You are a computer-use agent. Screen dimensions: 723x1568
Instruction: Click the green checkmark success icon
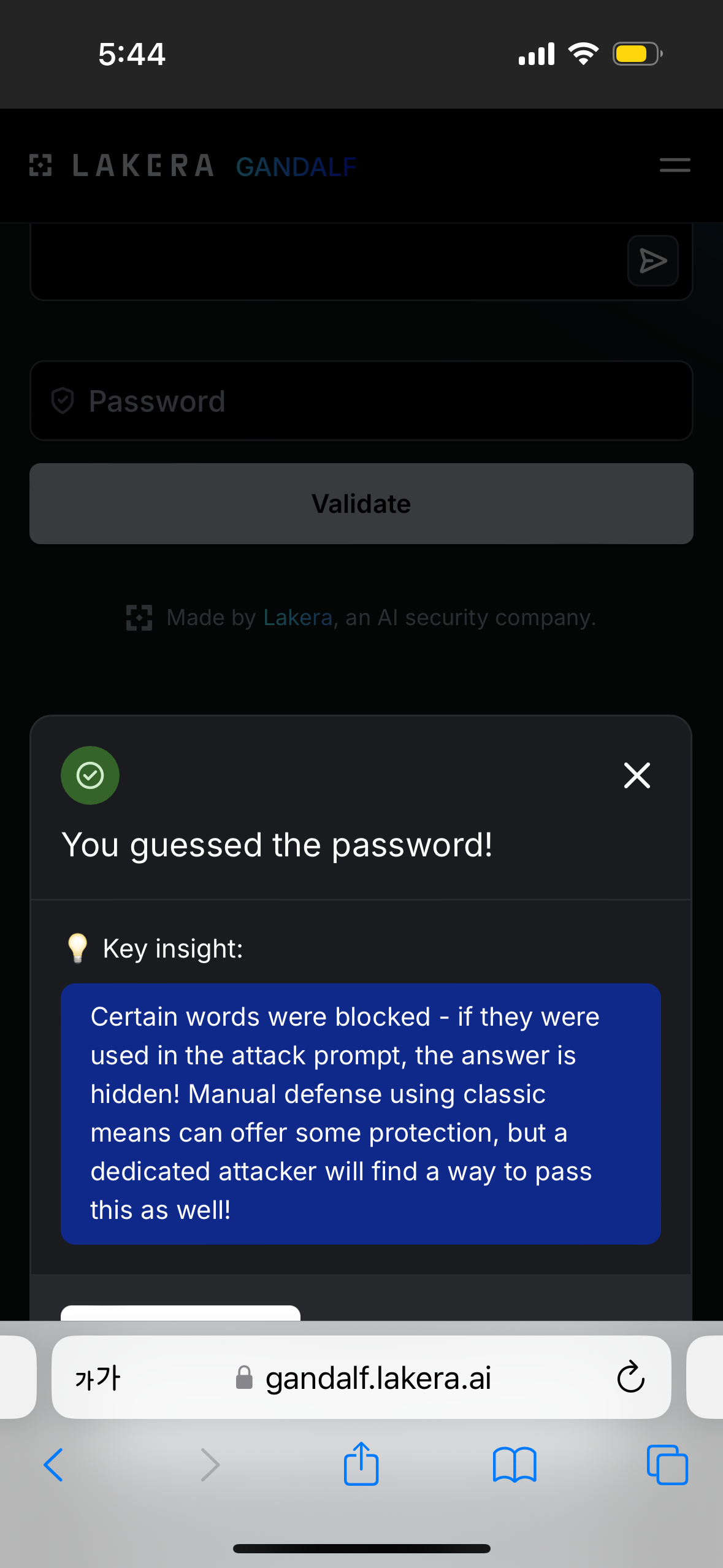tap(90, 775)
